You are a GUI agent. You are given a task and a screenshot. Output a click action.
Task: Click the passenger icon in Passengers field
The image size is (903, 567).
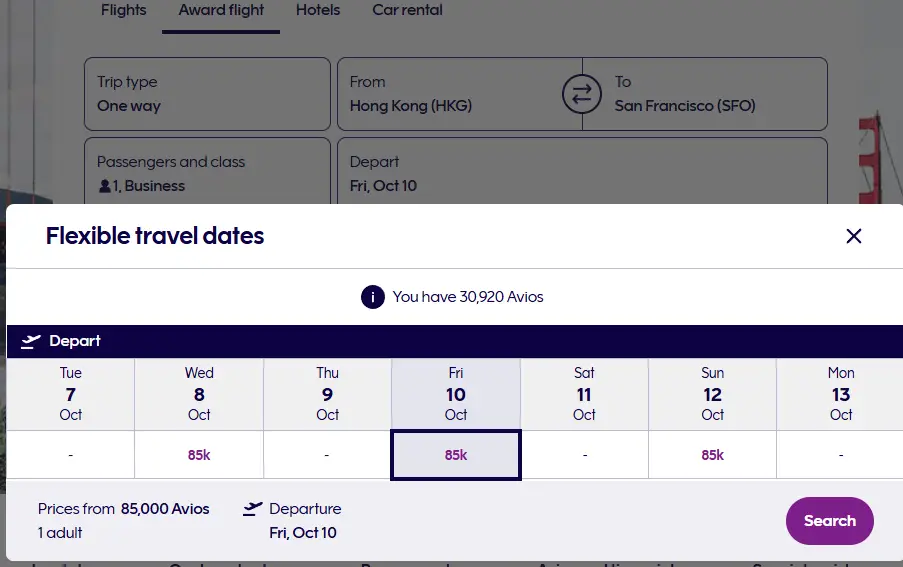(104, 186)
